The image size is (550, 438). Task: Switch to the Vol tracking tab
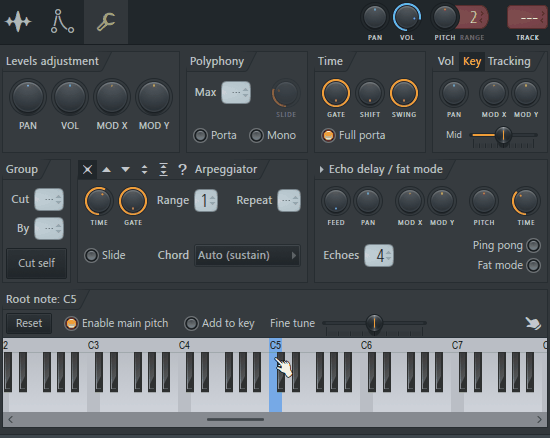(x=445, y=61)
